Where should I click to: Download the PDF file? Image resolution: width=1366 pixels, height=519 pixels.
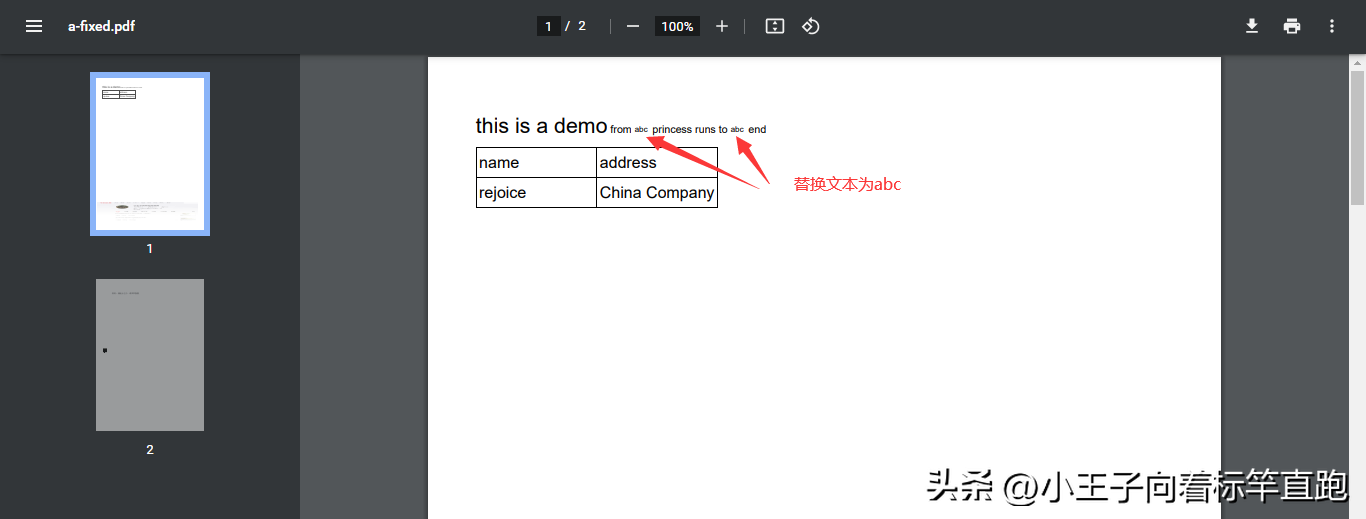click(1252, 26)
